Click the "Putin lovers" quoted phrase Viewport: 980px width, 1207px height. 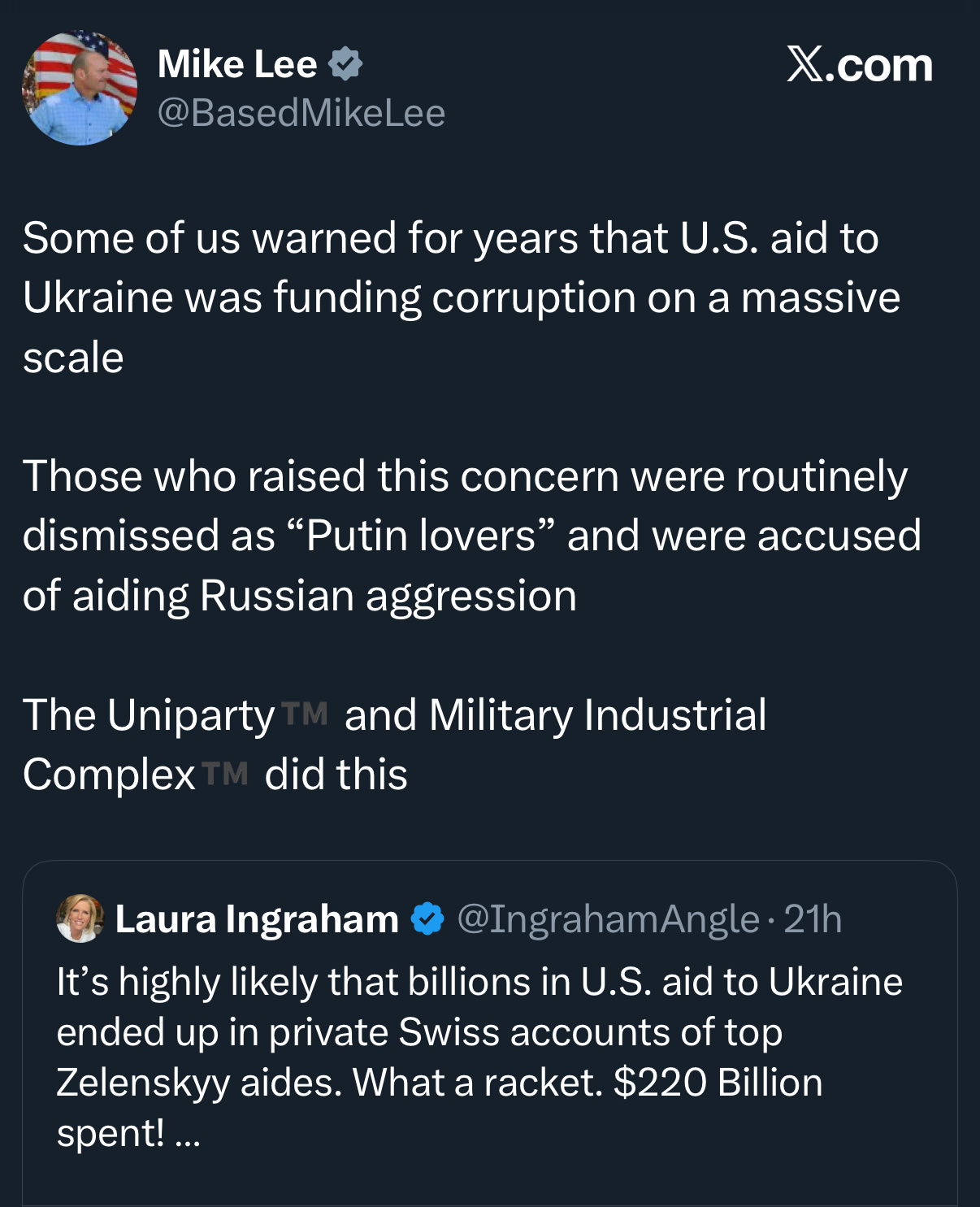click(421, 536)
